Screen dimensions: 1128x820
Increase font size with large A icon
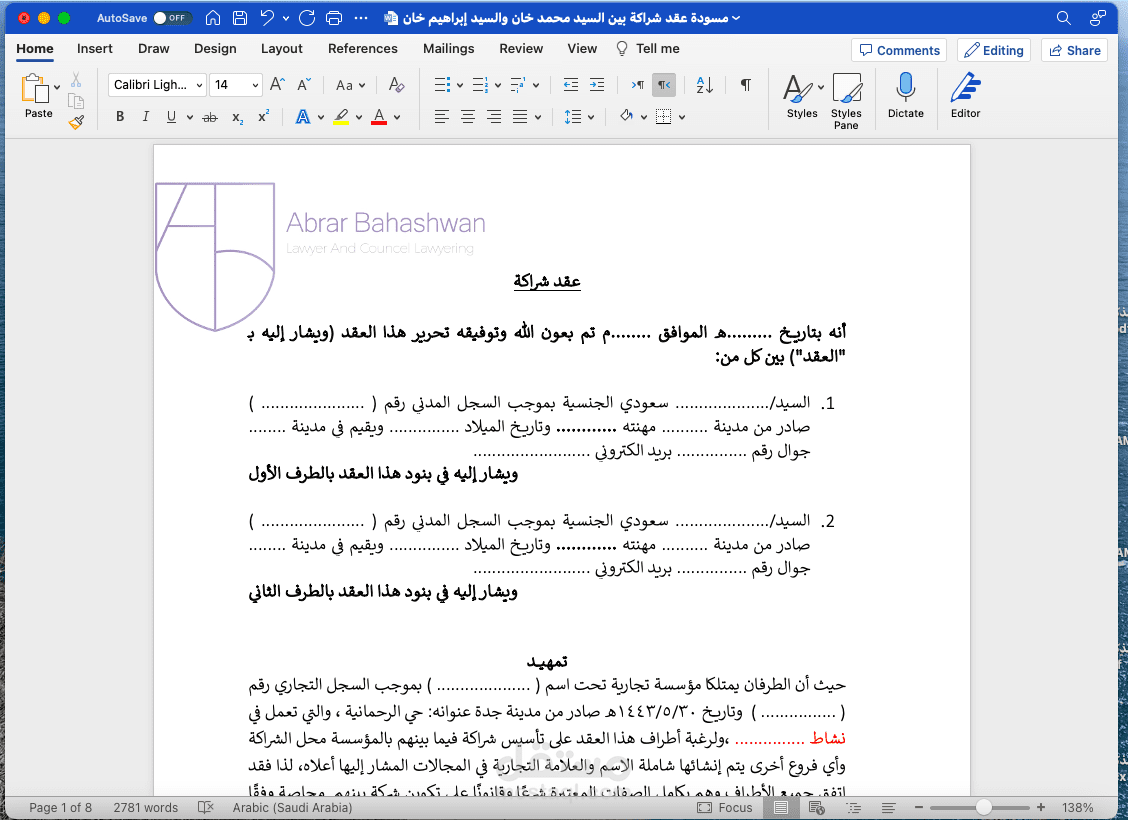(x=278, y=85)
